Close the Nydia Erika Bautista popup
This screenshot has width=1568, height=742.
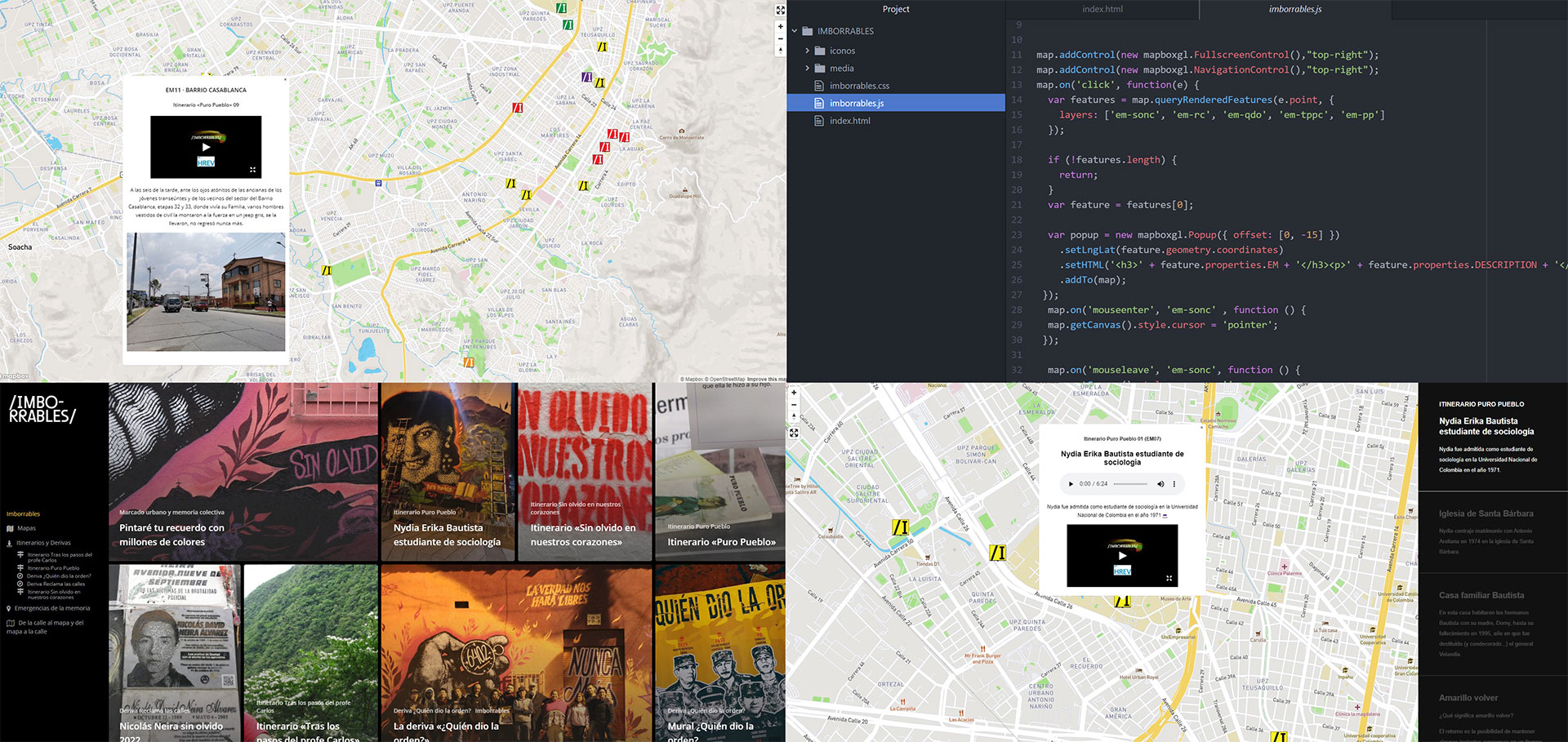pyautogui.click(x=1201, y=428)
